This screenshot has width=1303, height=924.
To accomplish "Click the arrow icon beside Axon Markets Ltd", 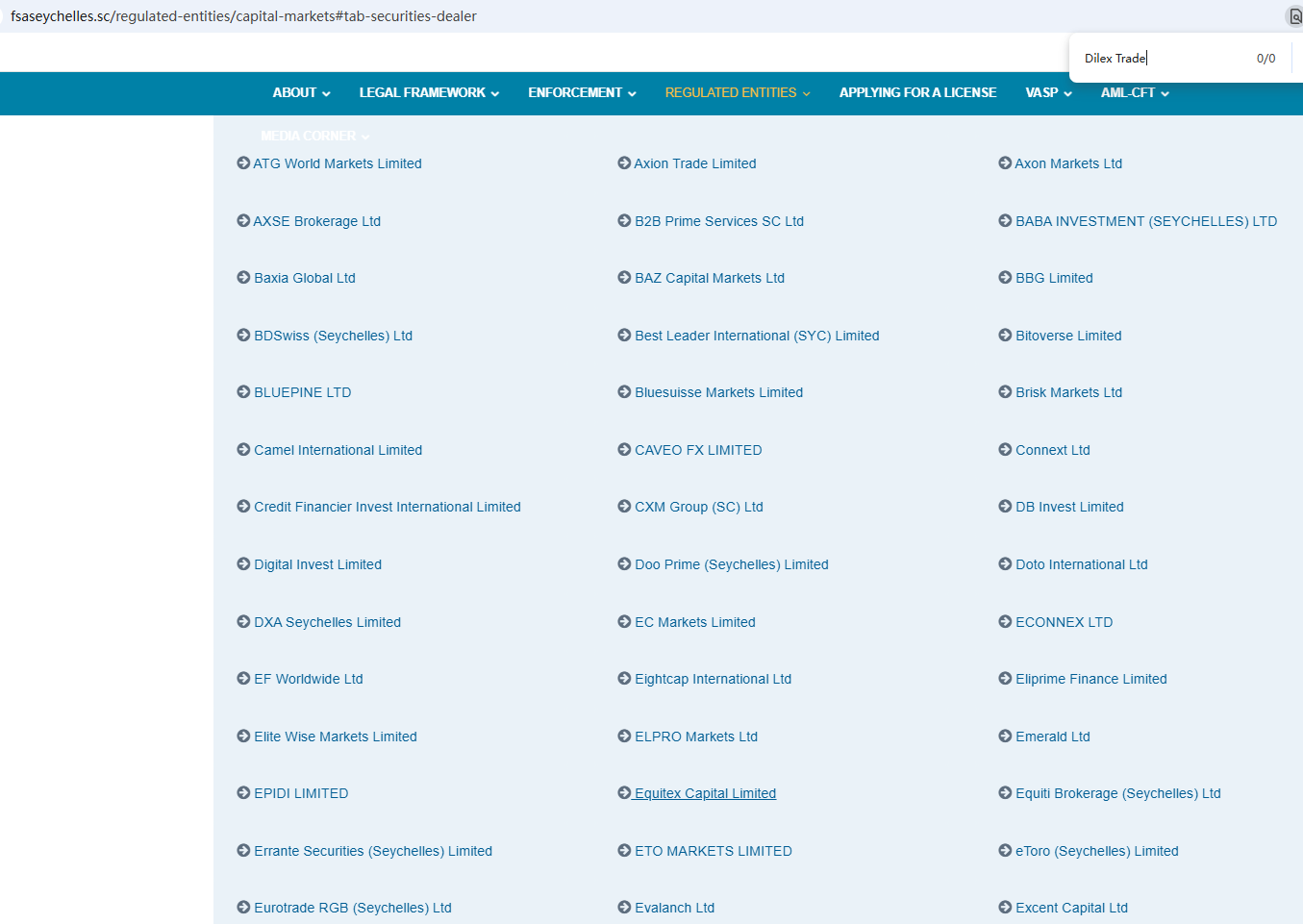I will [1005, 163].
